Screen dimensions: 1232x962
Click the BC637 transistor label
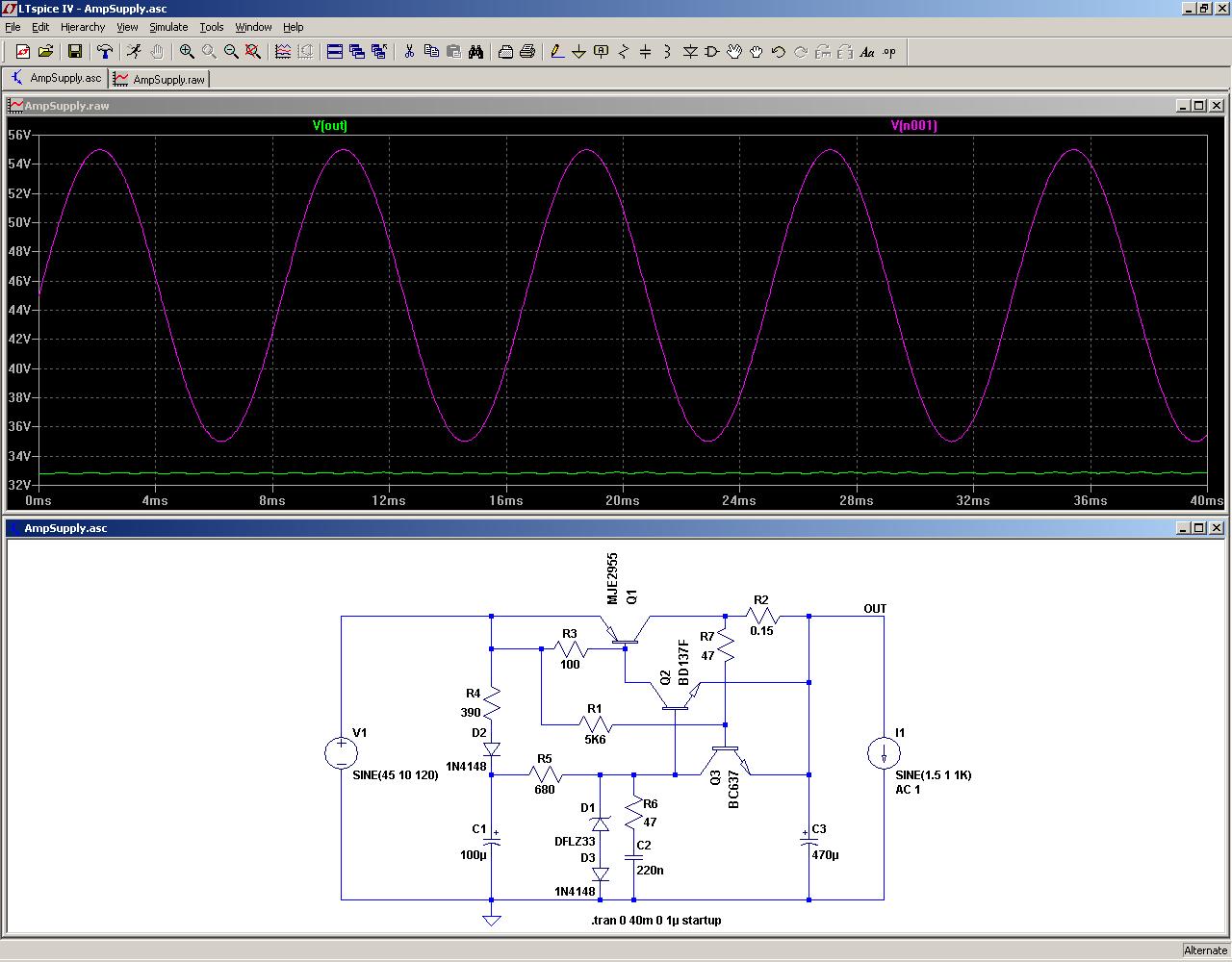733,789
